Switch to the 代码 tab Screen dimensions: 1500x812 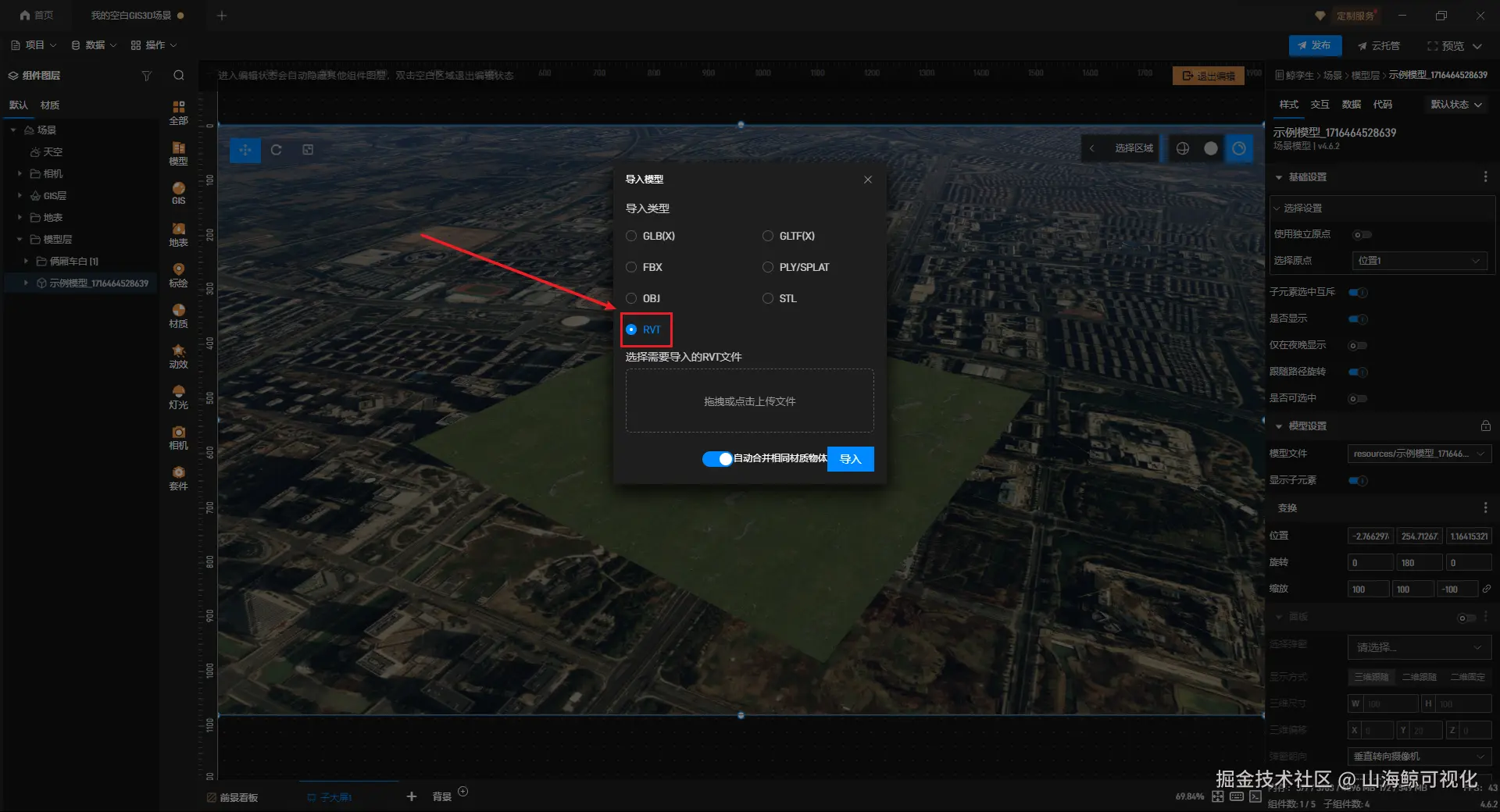click(1383, 105)
